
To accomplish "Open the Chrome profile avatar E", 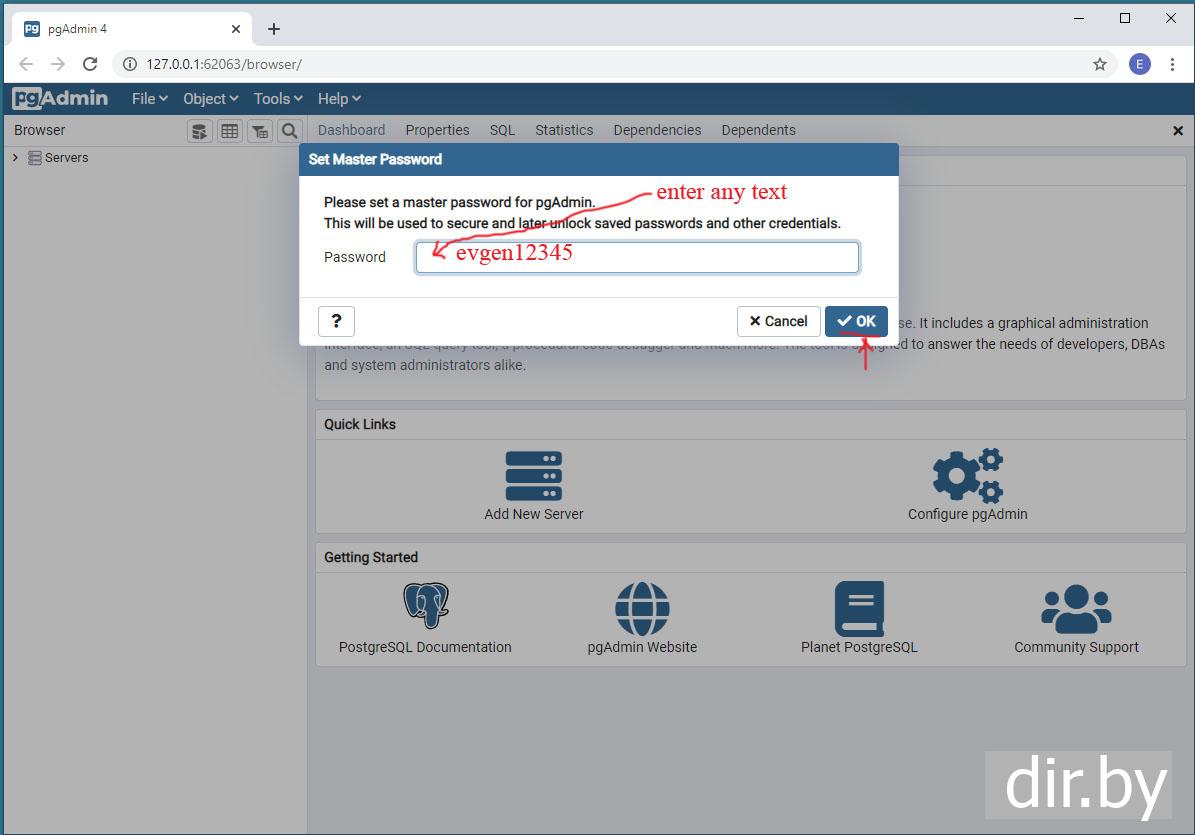I will 1139,64.
